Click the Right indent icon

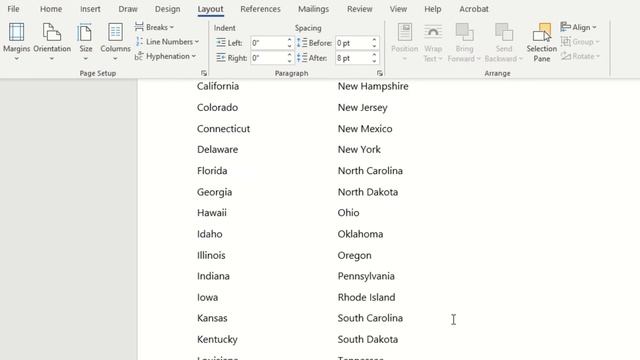coord(220,58)
